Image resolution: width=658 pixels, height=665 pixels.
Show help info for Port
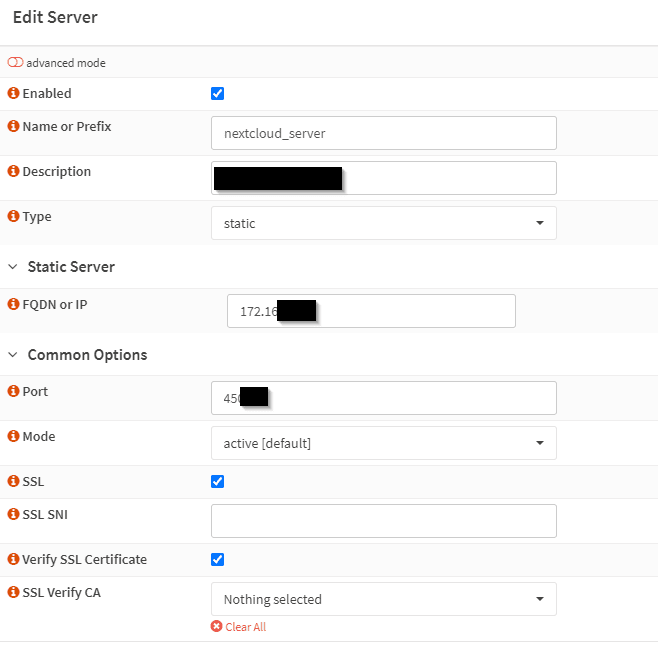pyautogui.click(x=14, y=391)
